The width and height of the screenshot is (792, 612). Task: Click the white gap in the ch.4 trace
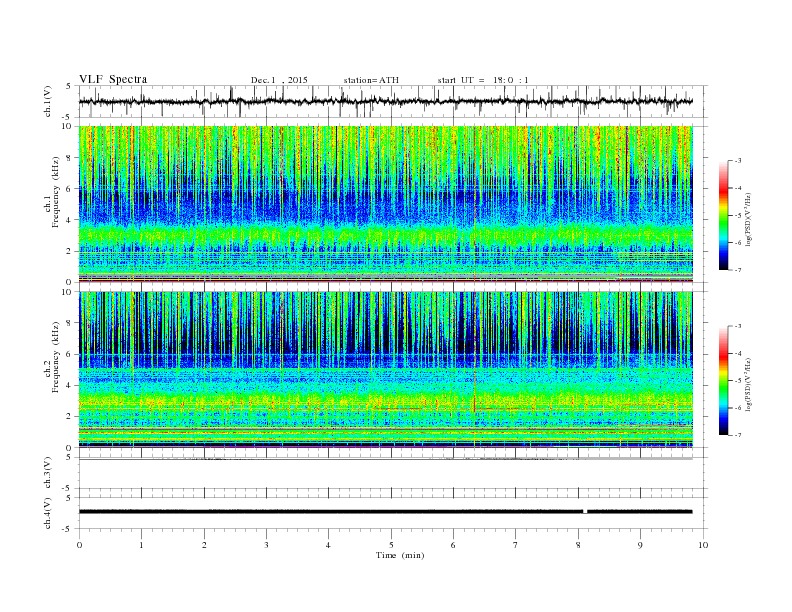tap(585, 512)
